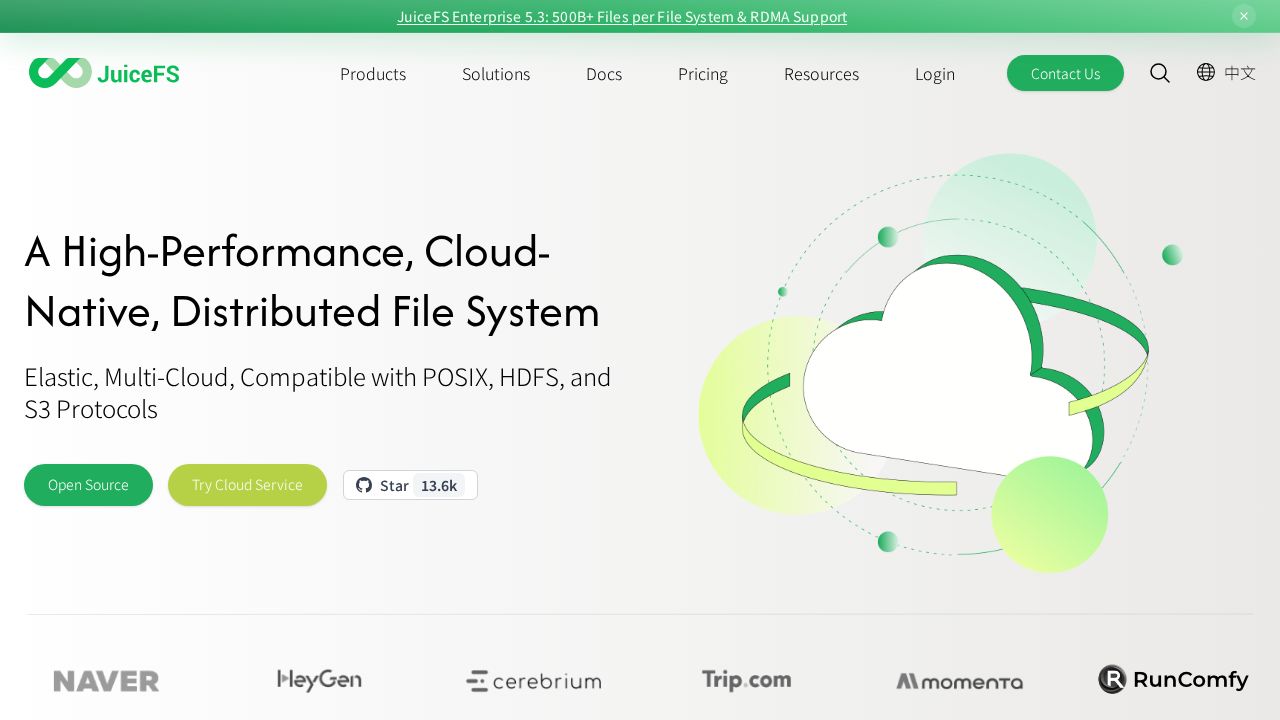Click the subtitle mentioning POSIX, HDFS, and S3
Image resolution: width=1280 pixels, height=720 pixels.
318,393
